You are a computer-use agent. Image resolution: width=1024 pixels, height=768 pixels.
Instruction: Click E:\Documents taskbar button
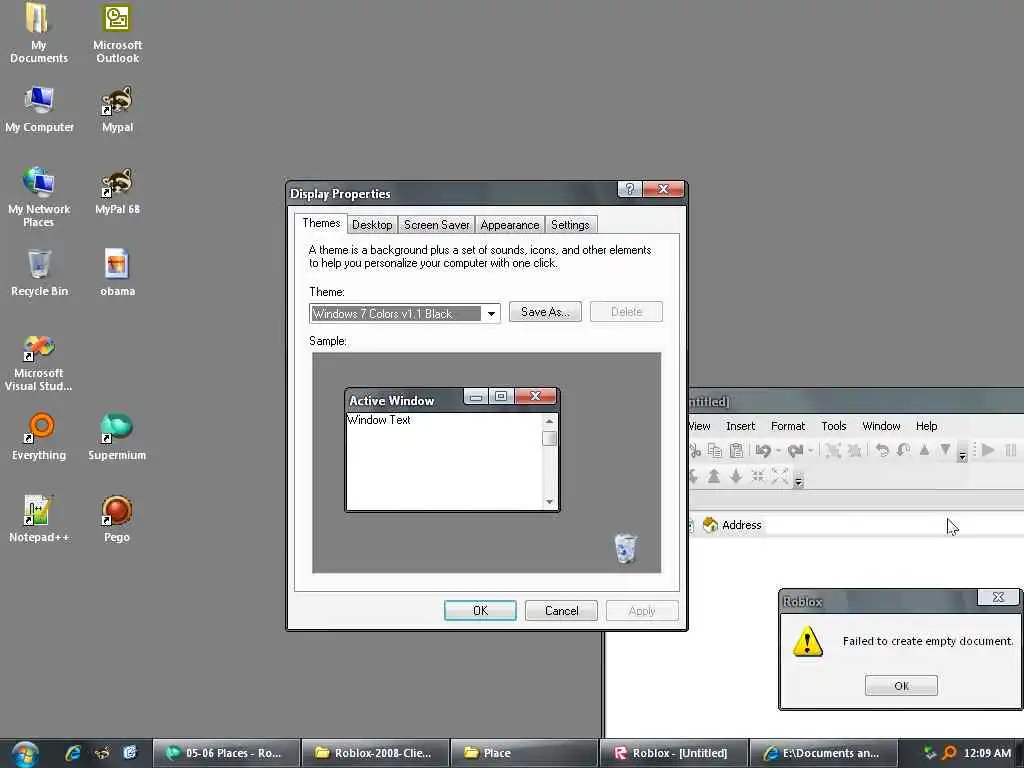[x=822, y=753]
